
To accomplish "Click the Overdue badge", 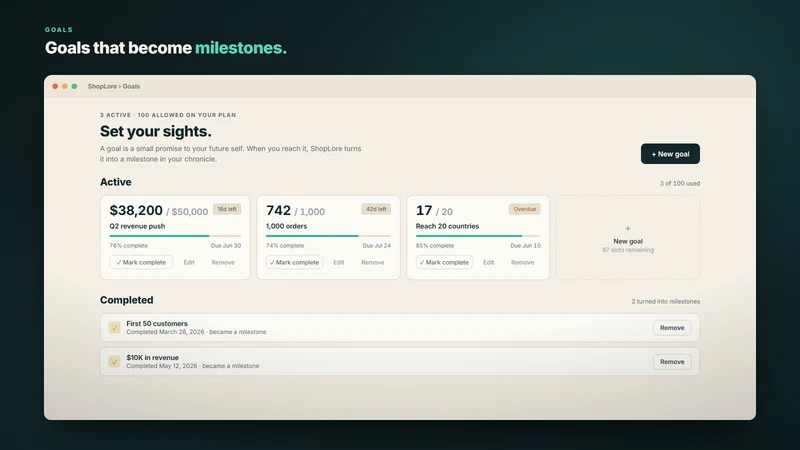I will (x=524, y=209).
